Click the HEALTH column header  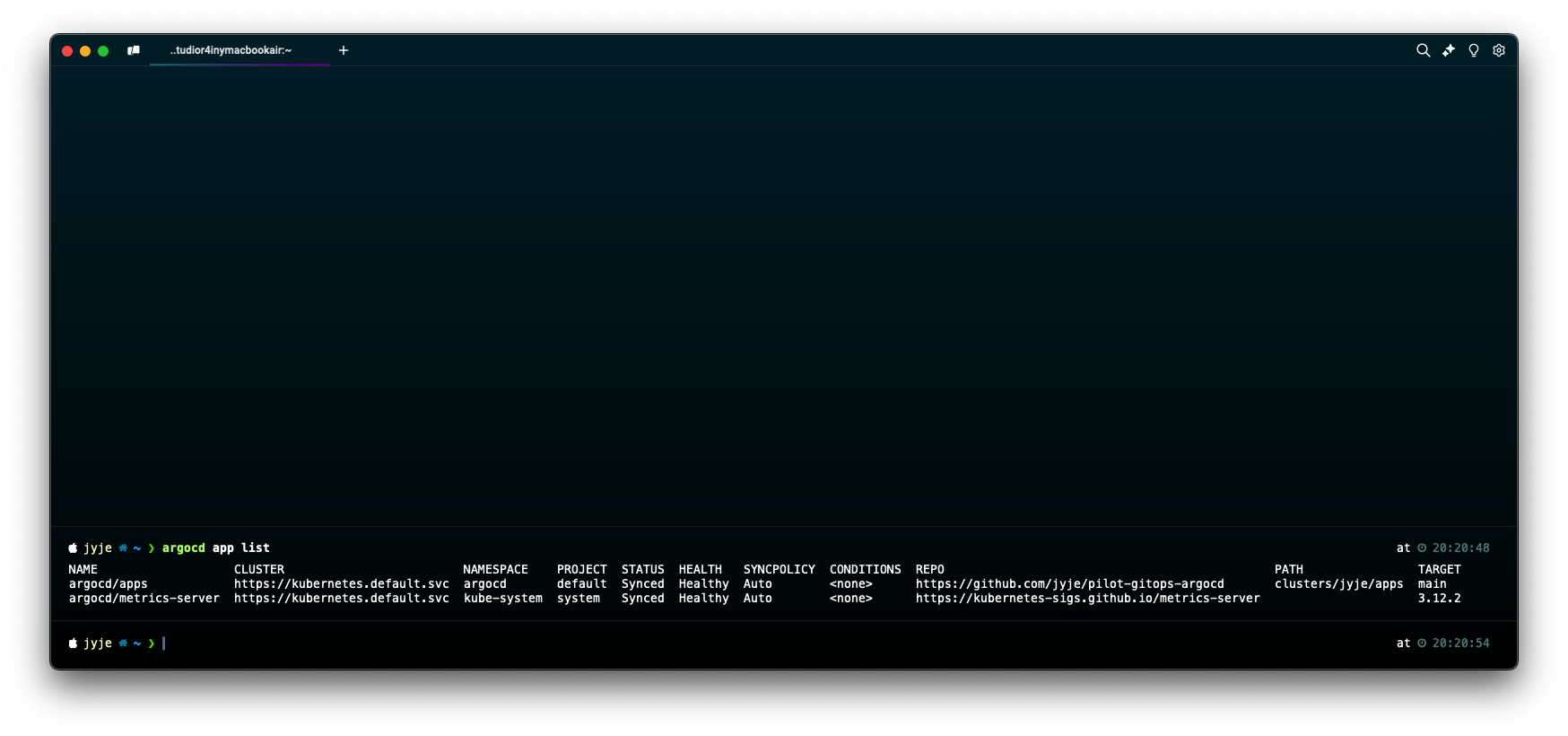(701, 569)
